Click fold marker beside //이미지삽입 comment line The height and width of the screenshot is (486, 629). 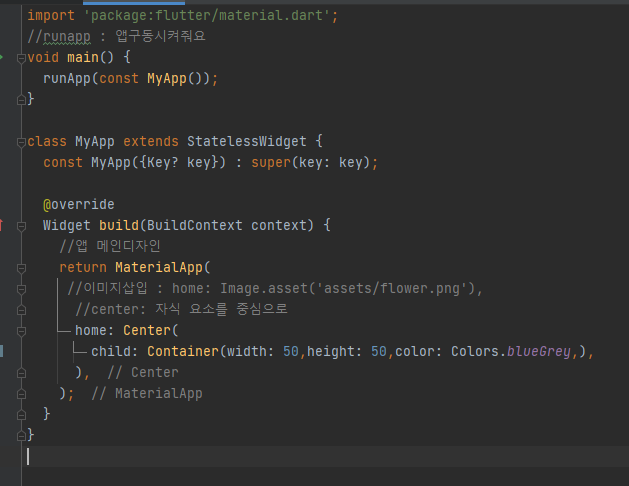(21, 289)
